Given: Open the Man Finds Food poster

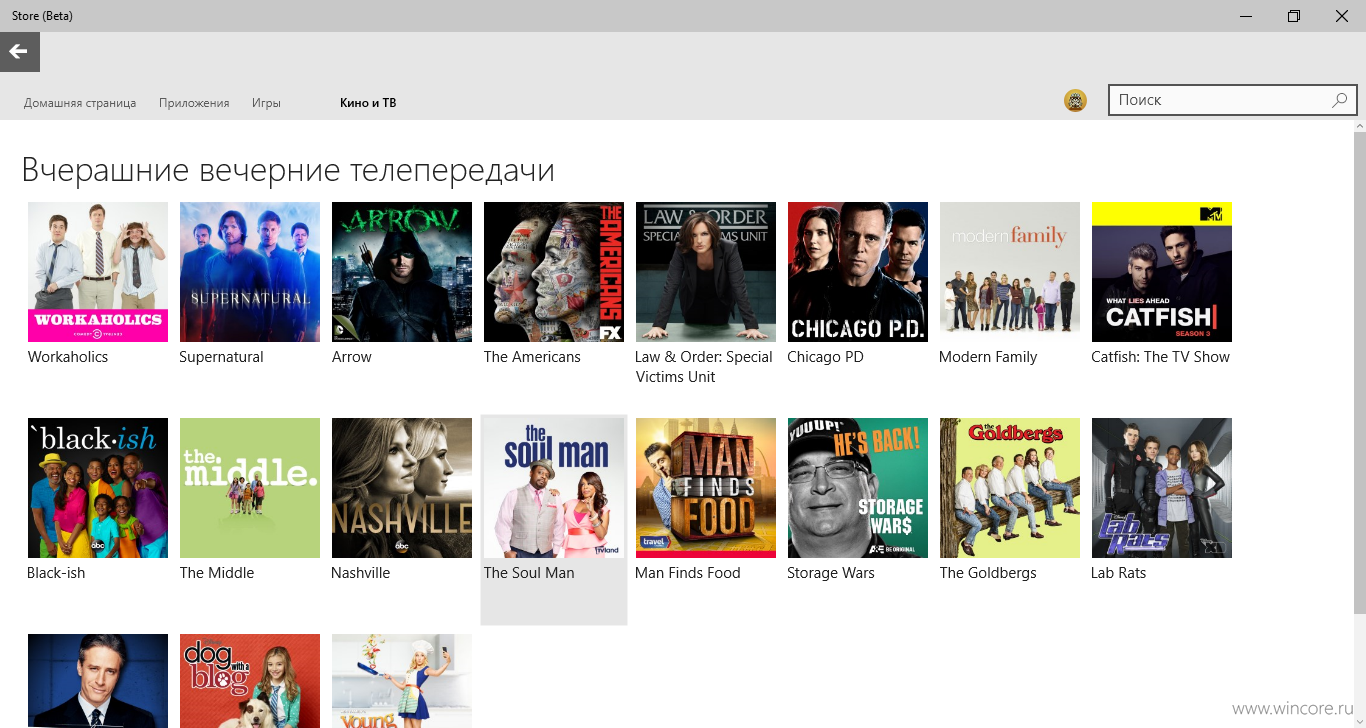Looking at the screenshot, I should pyautogui.click(x=706, y=488).
